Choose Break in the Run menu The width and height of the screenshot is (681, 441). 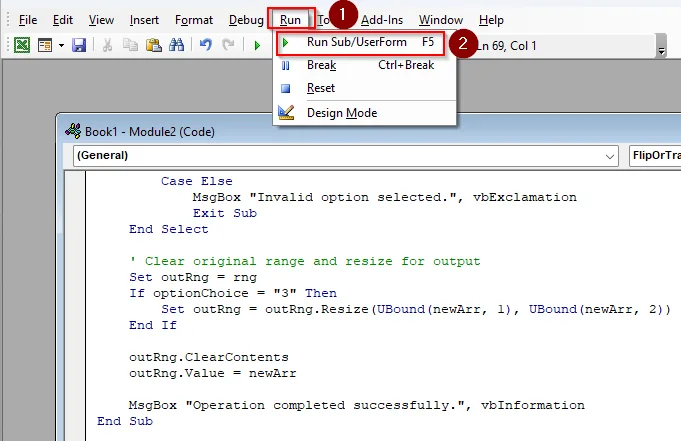[364, 65]
